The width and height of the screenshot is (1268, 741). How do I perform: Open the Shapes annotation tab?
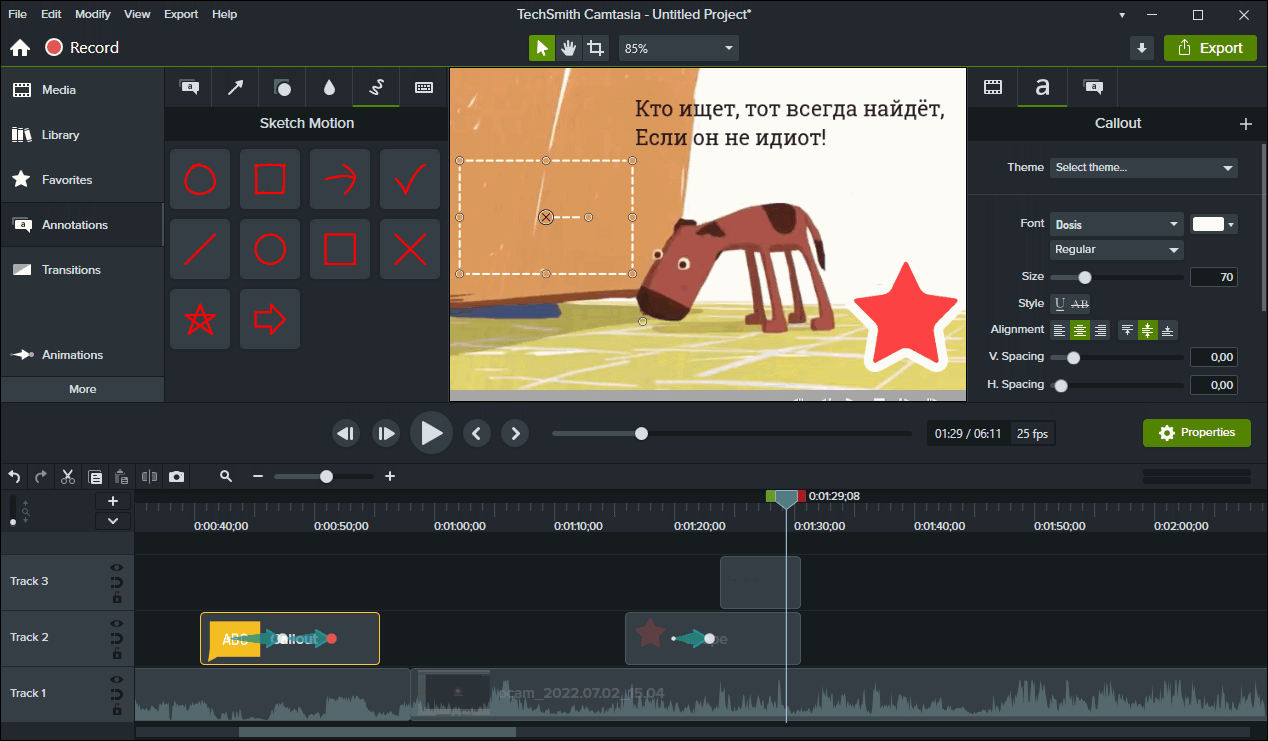[282, 88]
